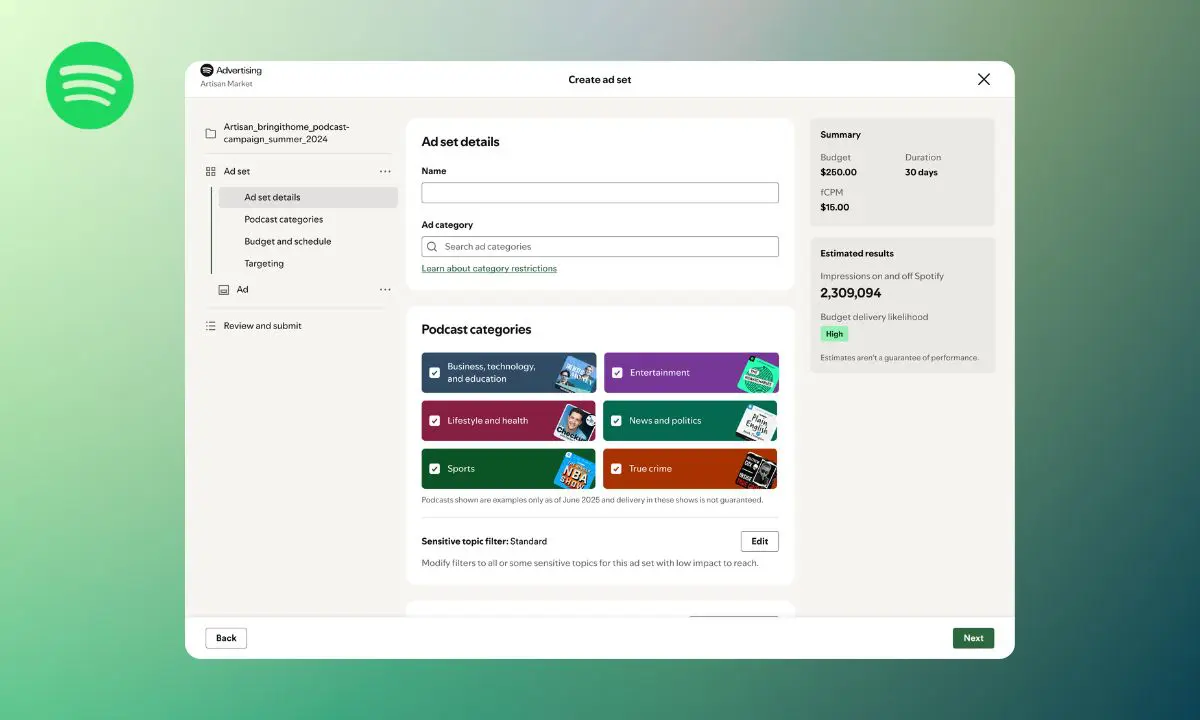Click the Ad image icon in the sidebar

(224, 290)
